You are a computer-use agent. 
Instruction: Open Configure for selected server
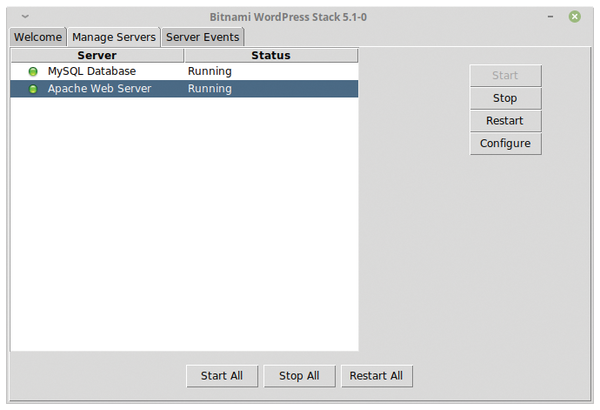point(505,144)
